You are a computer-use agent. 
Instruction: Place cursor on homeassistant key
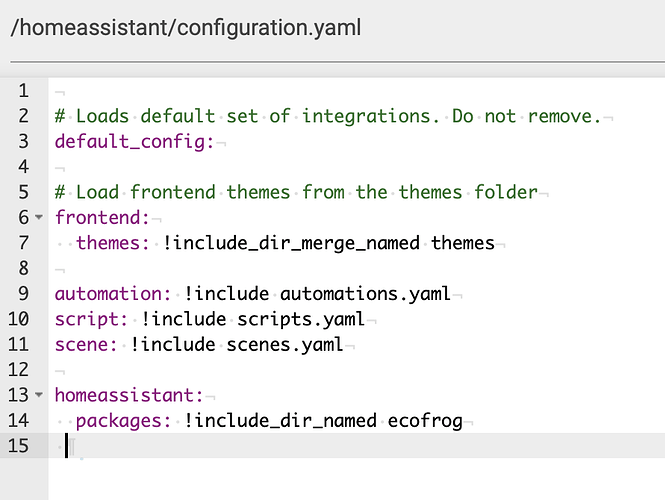click(x=129, y=395)
